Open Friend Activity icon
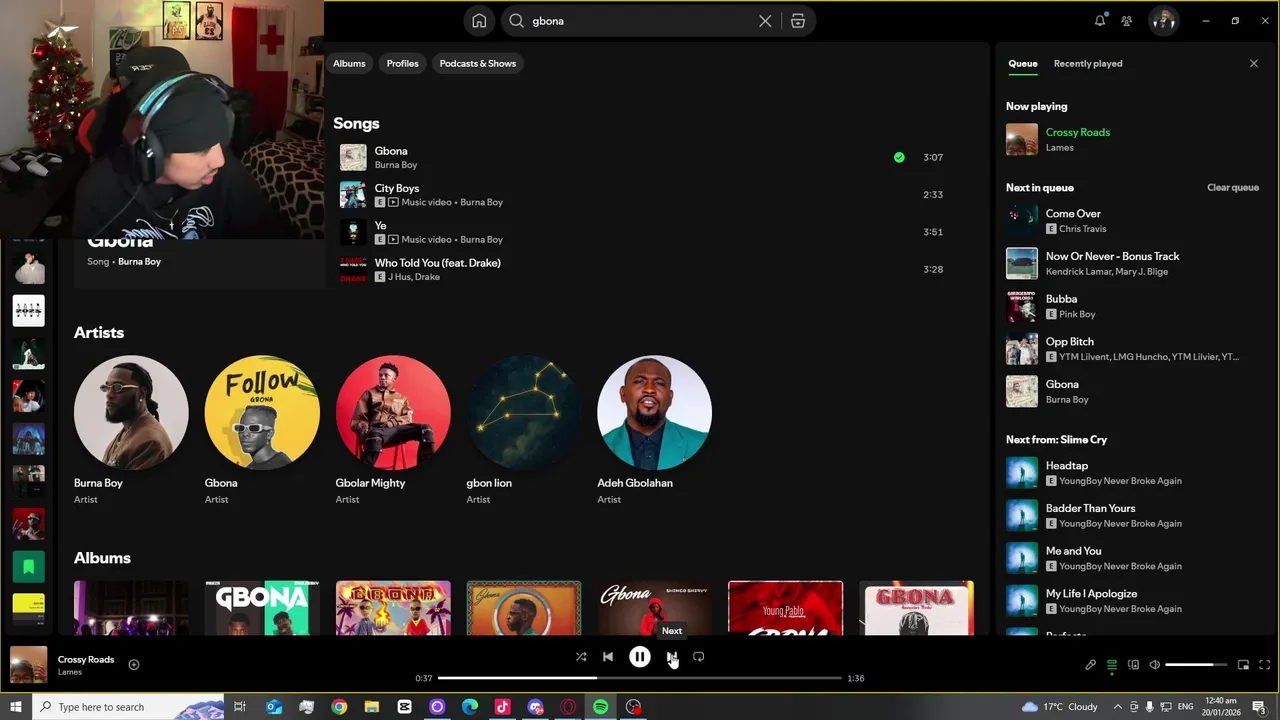This screenshot has height=720, width=1280. [1127, 21]
